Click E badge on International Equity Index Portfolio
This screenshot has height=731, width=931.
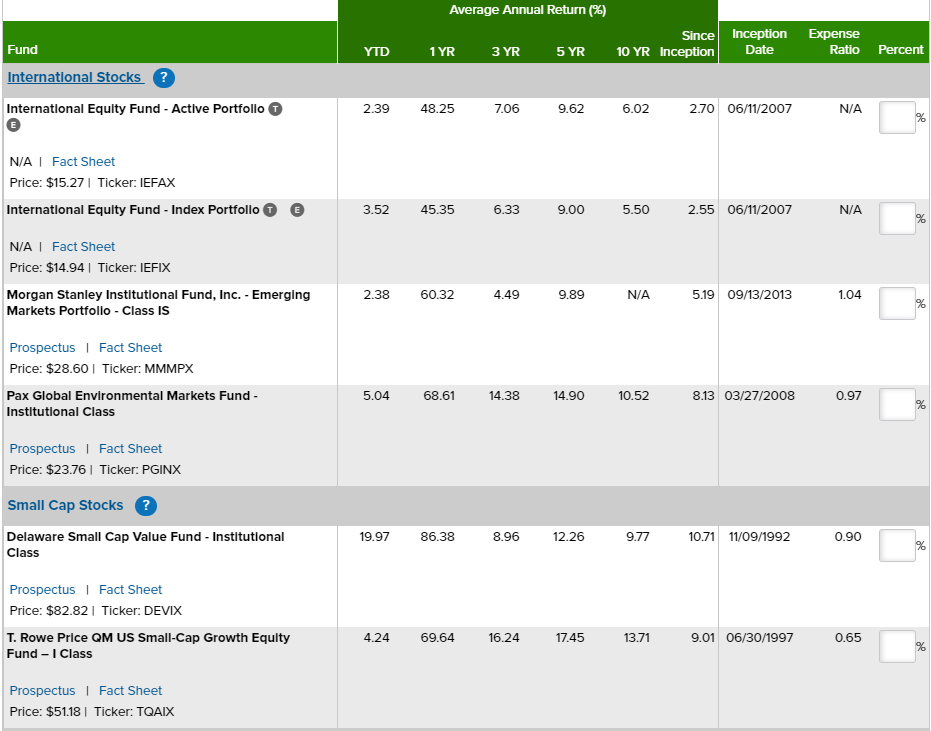click(x=297, y=210)
